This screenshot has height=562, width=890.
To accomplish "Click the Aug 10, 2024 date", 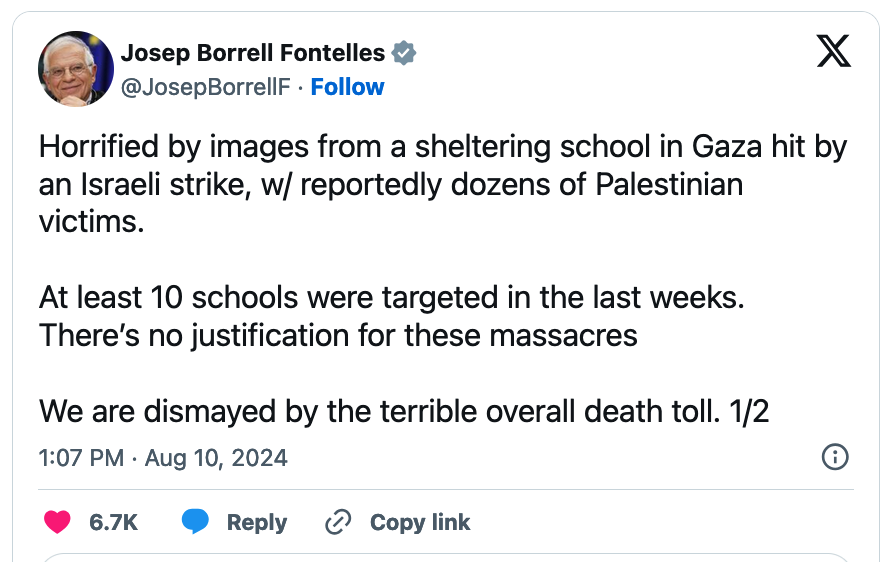I will (x=216, y=458).
